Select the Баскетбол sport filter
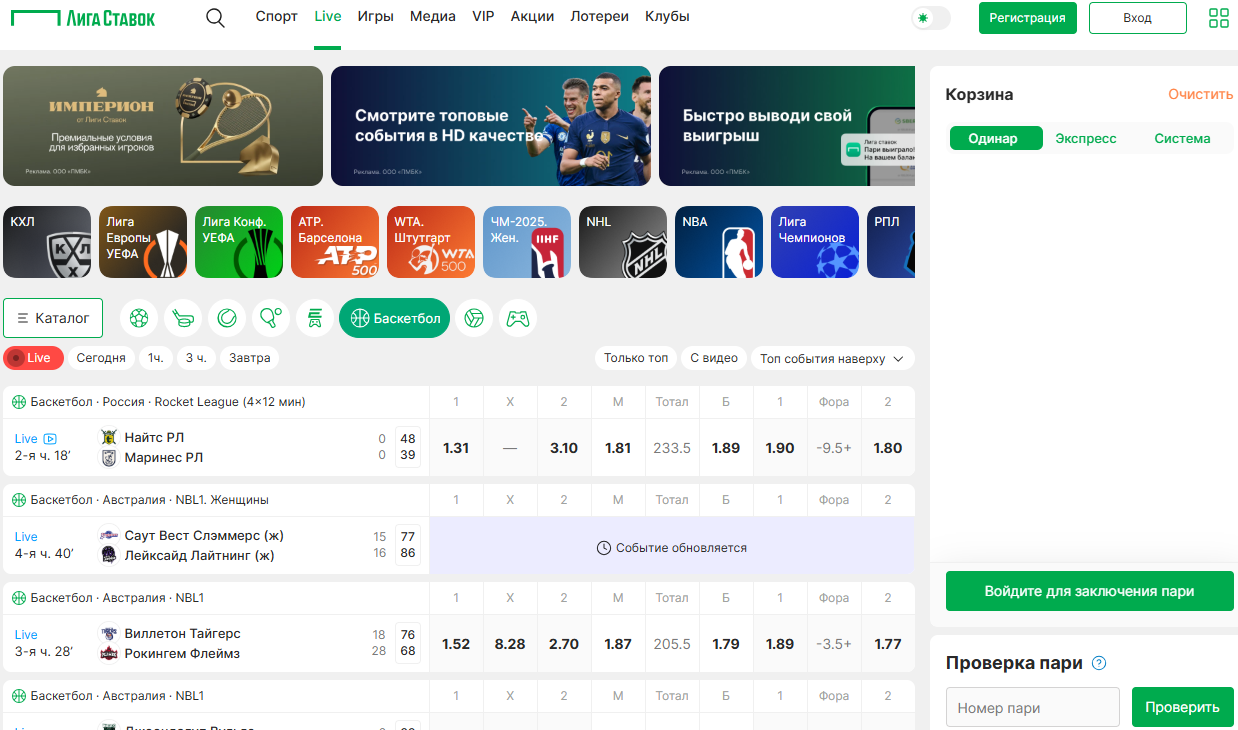This screenshot has width=1238, height=730. click(x=394, y=318)
